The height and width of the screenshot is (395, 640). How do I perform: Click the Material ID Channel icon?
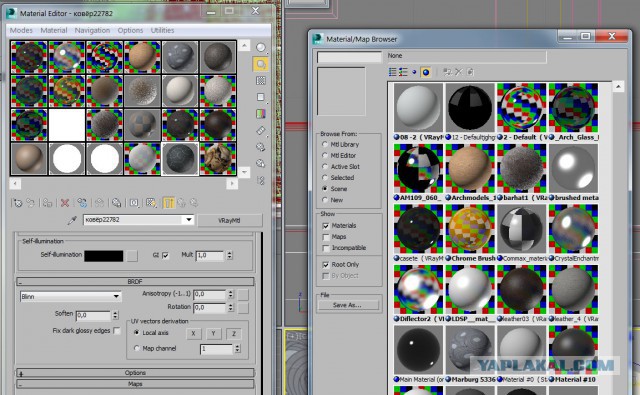tap(134, 203)
